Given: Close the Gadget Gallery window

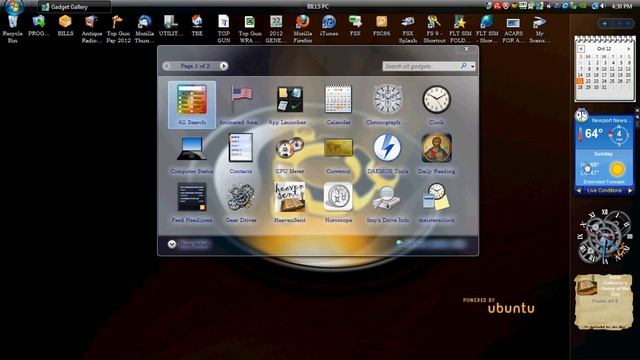Looking at the screenshot, I should pyautogui.click(x=467, y=49).
